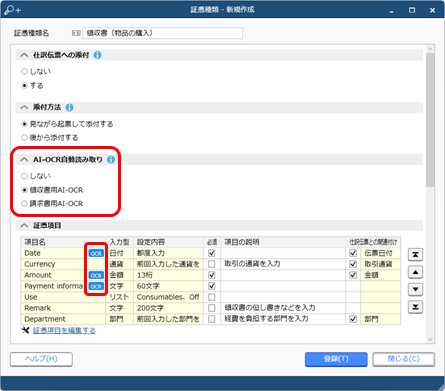Move selected item down one row

415,289
